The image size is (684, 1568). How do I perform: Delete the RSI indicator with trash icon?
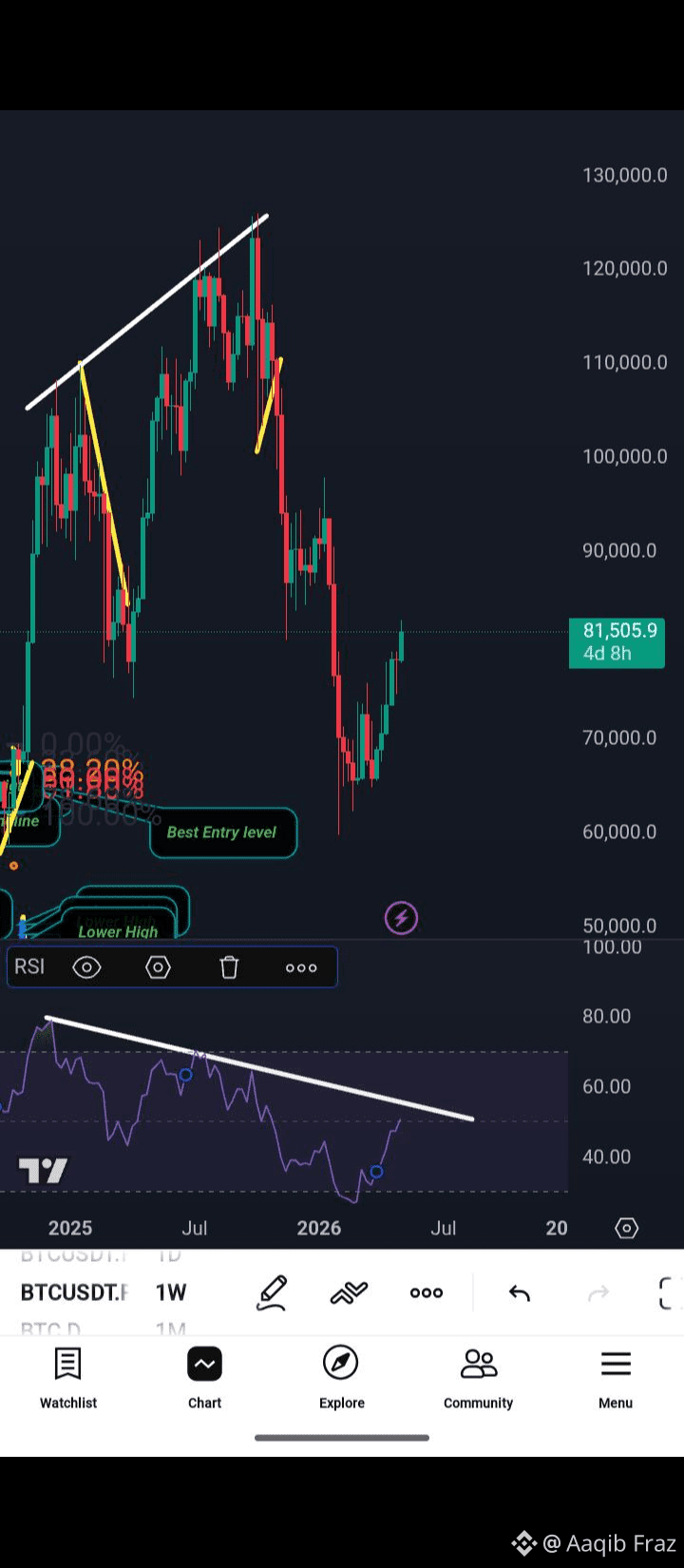point(229,967)
